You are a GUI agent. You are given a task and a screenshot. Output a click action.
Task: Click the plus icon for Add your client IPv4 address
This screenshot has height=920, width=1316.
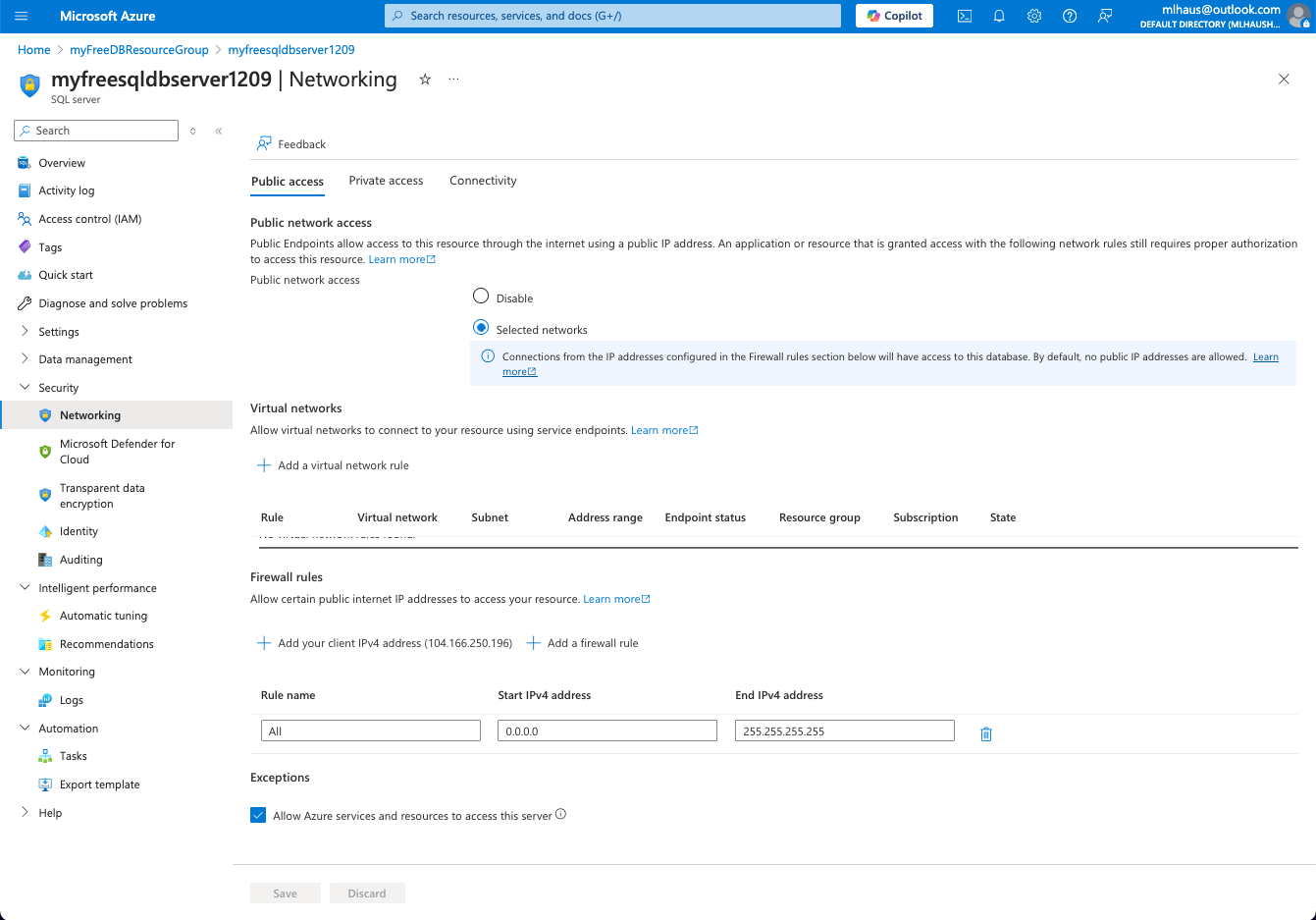[264, 643]
